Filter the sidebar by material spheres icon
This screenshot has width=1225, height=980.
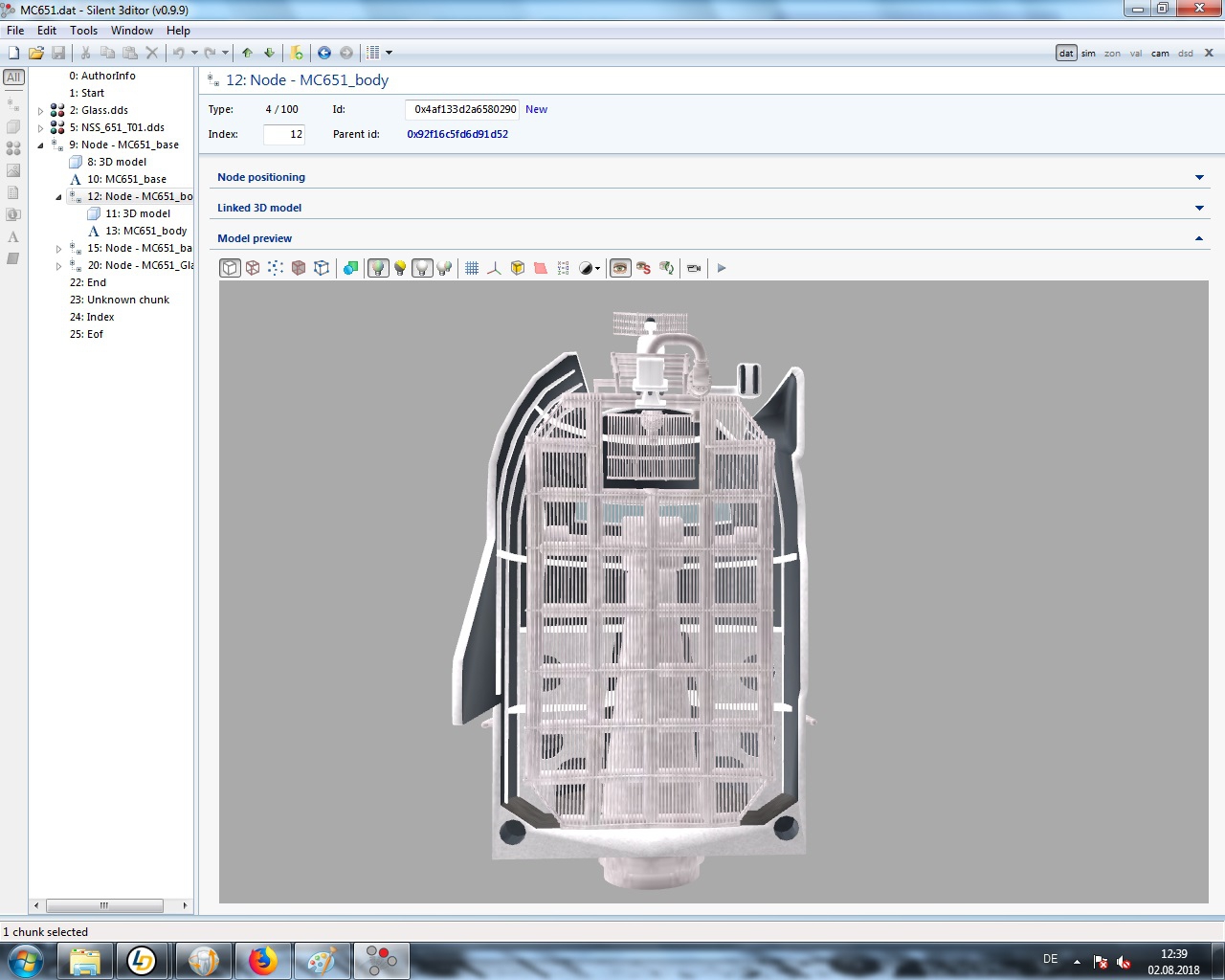coord(13,148)
